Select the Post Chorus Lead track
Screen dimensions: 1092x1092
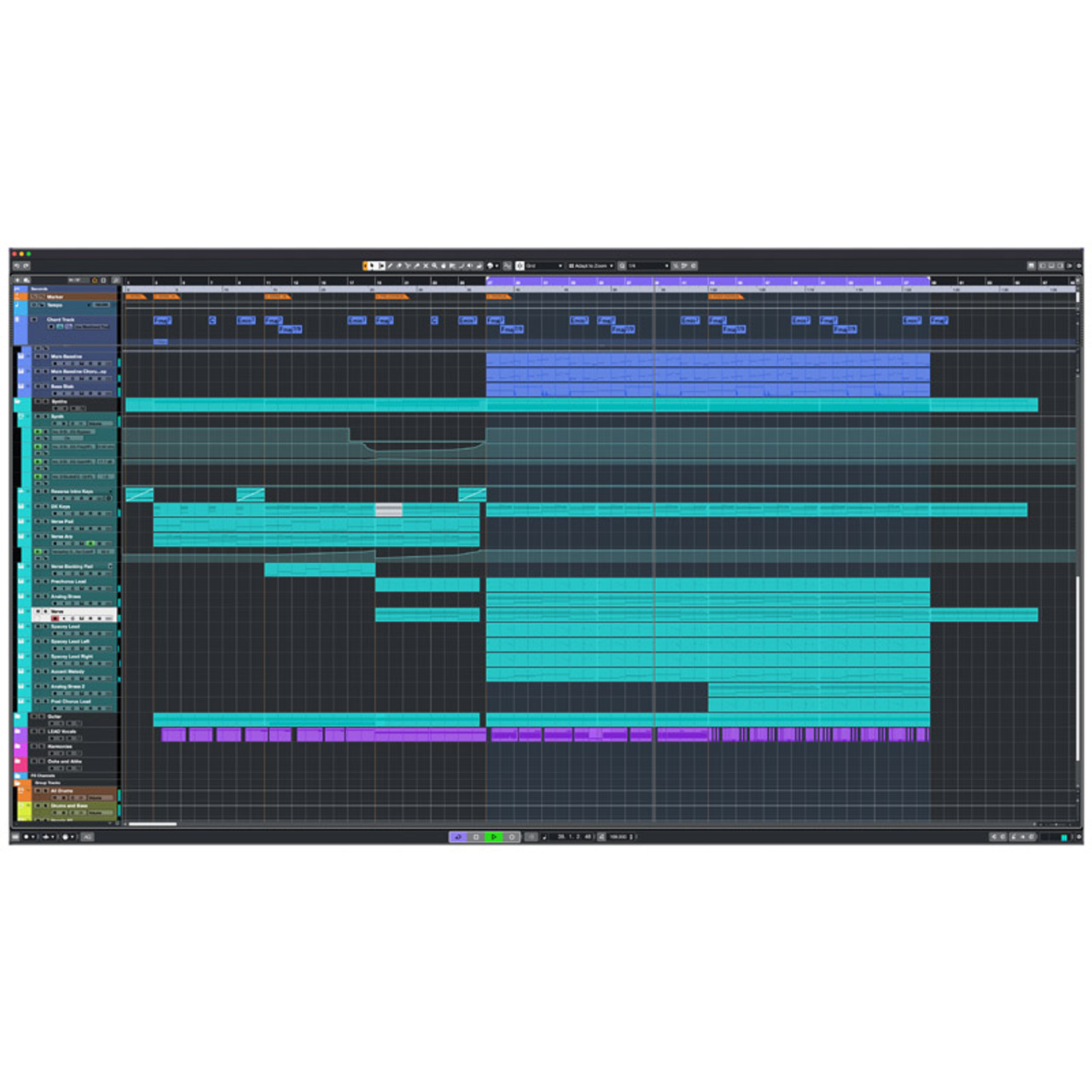[x=71, y=701]
